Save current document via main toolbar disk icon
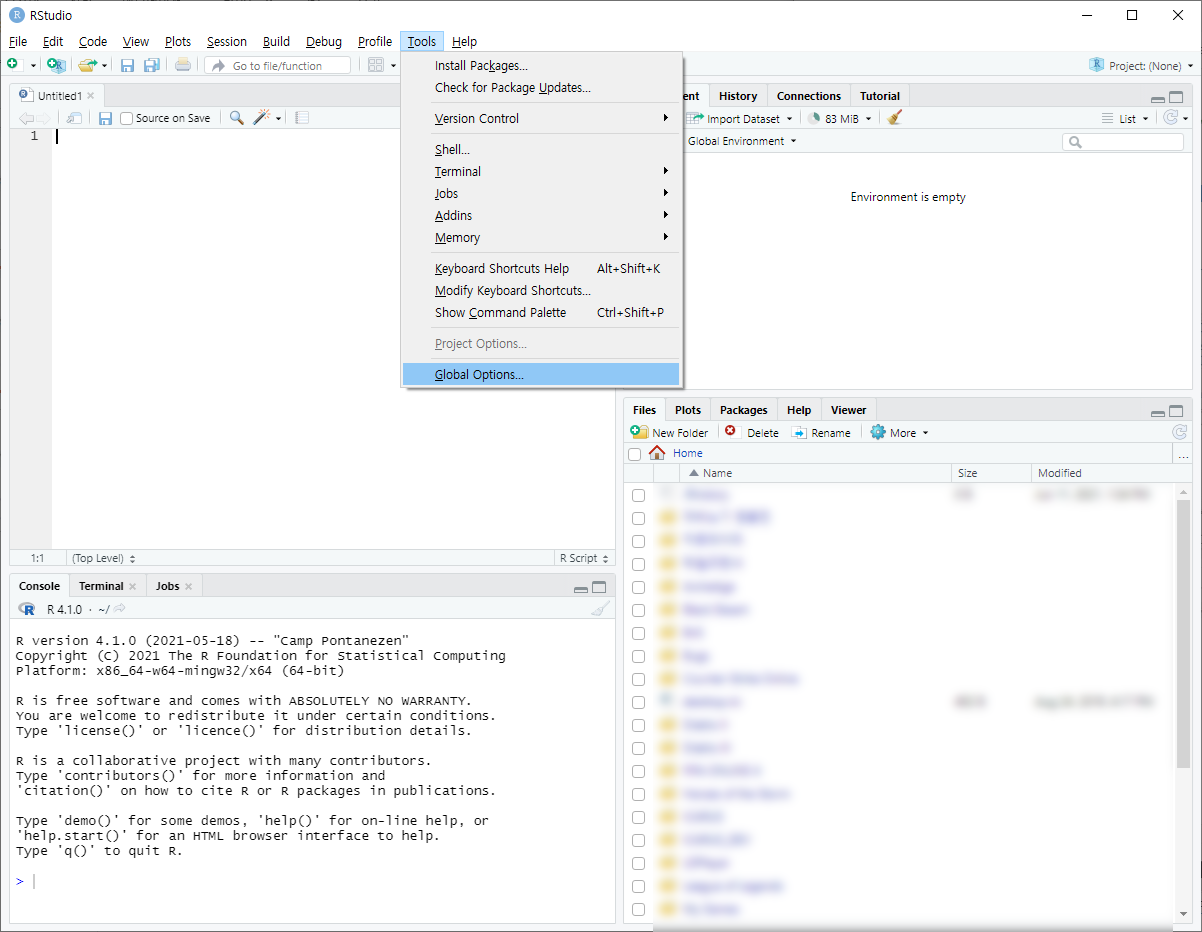 click(x=127, y=65)
